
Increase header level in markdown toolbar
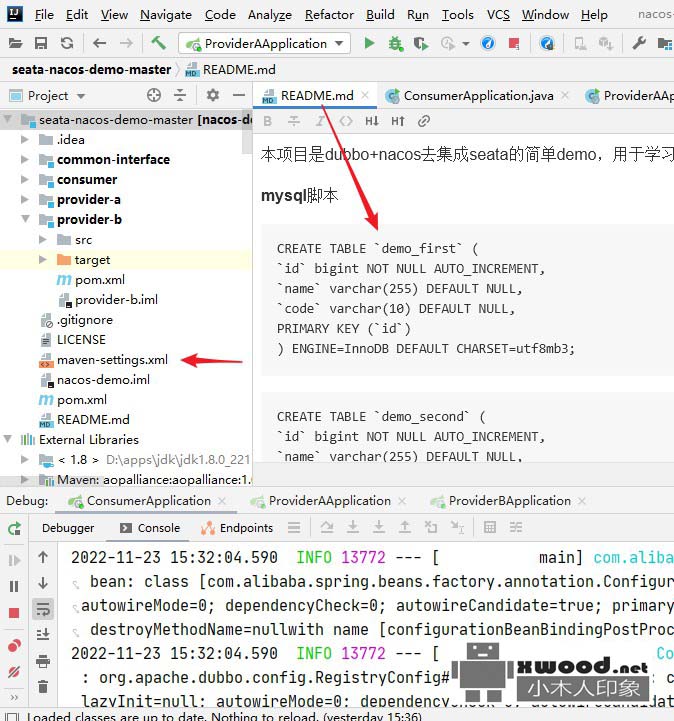click(398, 121)
